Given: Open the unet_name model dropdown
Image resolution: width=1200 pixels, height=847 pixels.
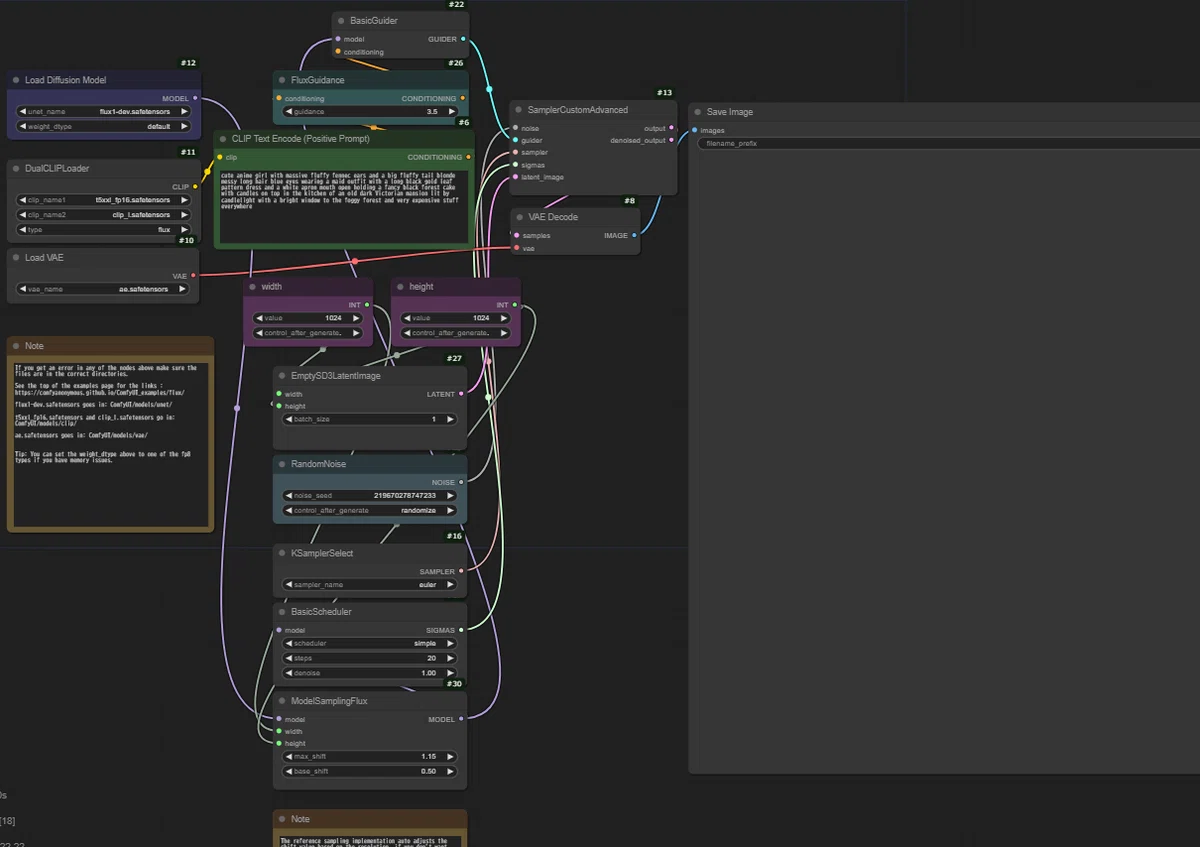Looking at the screenshot, I should pos(104,112).
